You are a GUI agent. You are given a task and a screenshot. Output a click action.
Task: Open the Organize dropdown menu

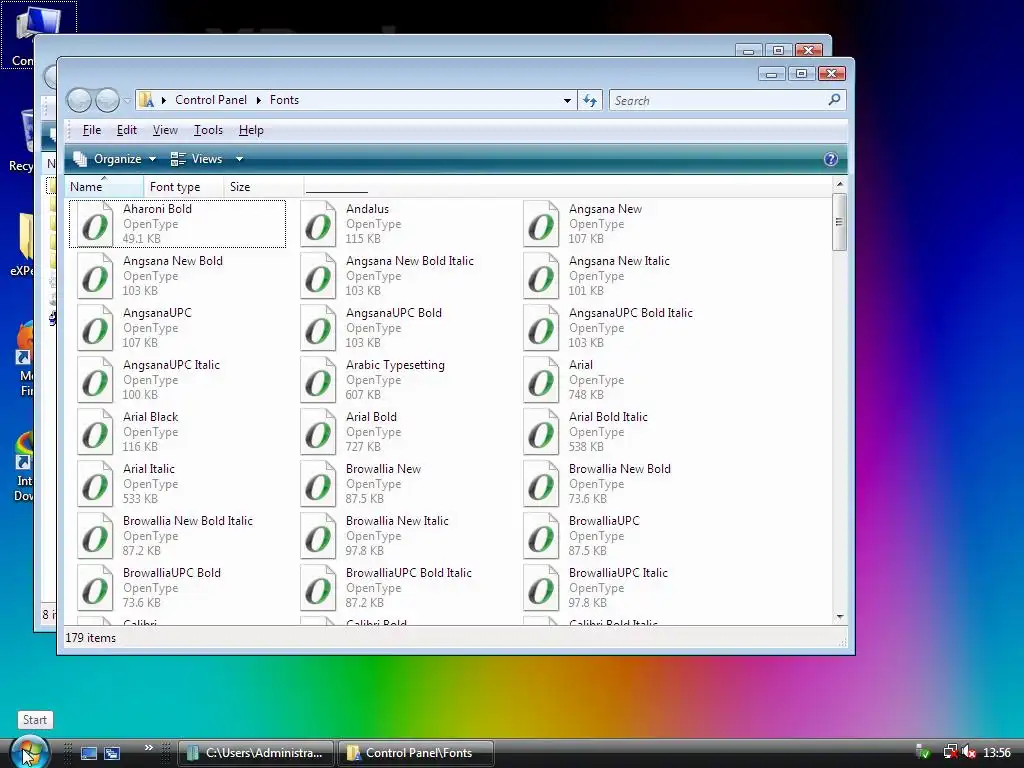(115, 159)
